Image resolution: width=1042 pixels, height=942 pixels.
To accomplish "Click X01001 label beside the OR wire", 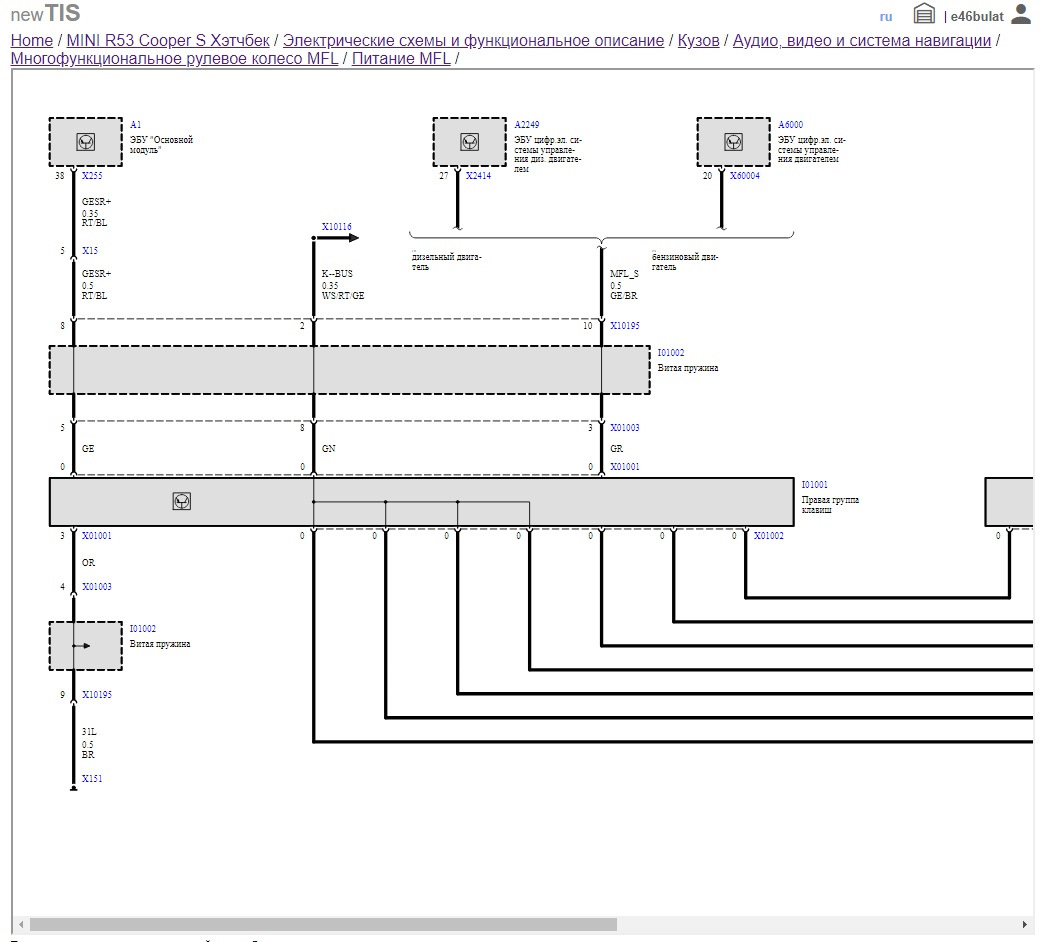I will (x=97, y=536).
